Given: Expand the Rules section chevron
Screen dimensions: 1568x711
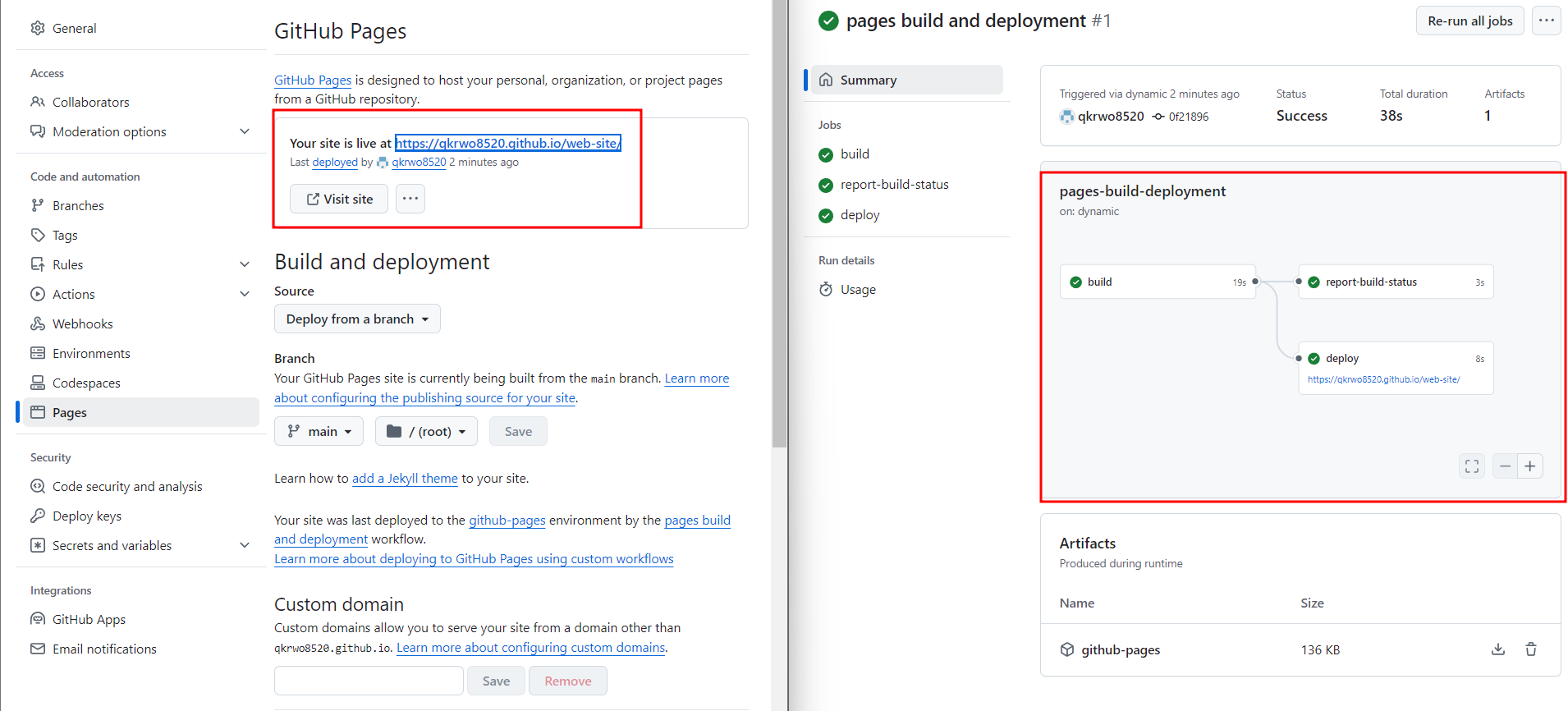Looking at the screenshot, I should 244,264.
